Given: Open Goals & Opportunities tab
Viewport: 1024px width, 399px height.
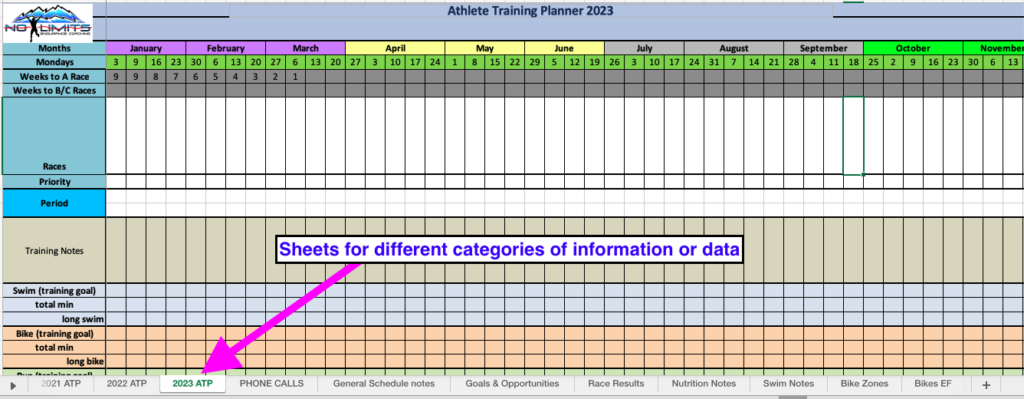Looking at the screenshot, I should pos(512,383).
